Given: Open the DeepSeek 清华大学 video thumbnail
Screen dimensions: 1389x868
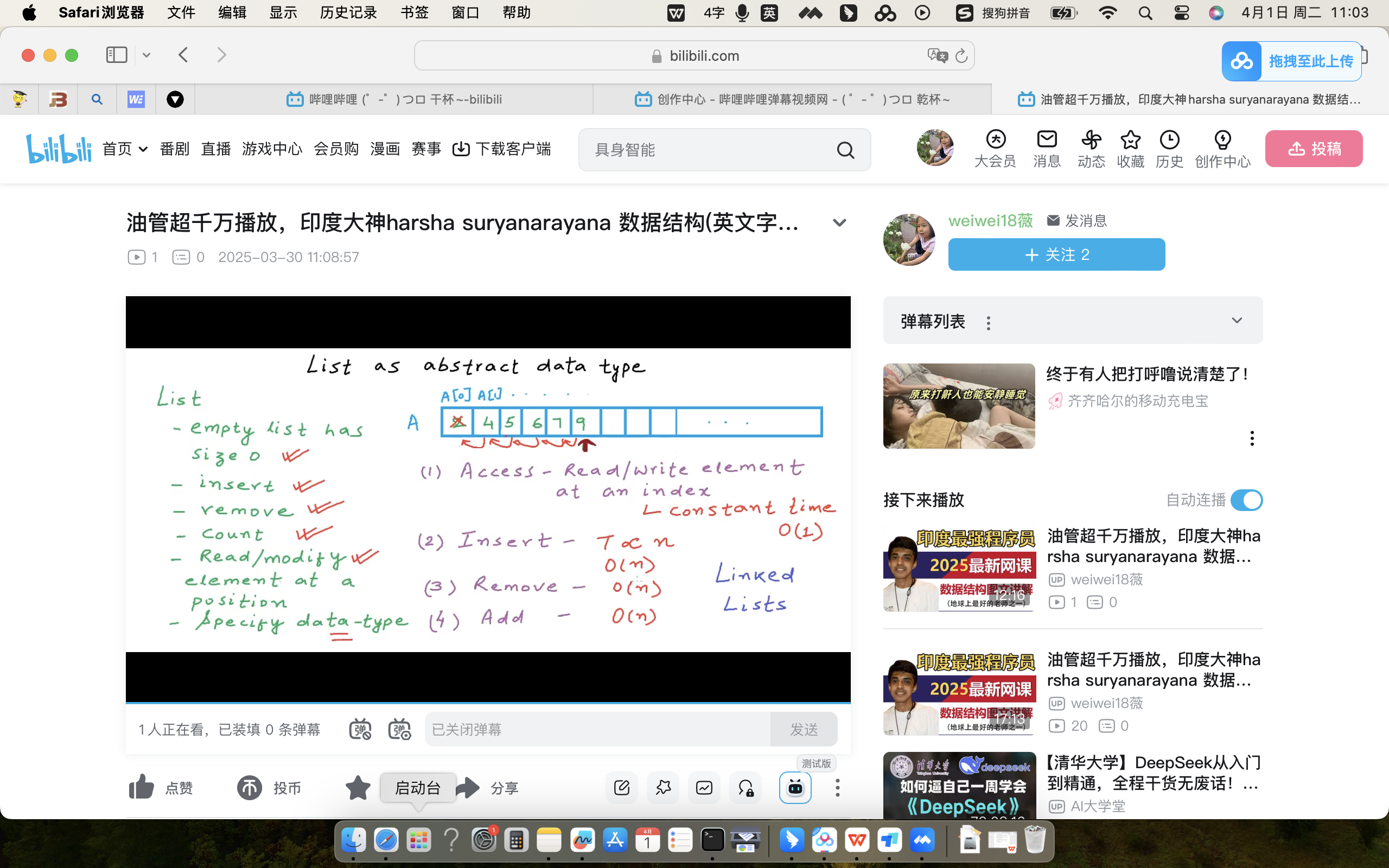Looking at the screenshot, I should coord(959,786).
